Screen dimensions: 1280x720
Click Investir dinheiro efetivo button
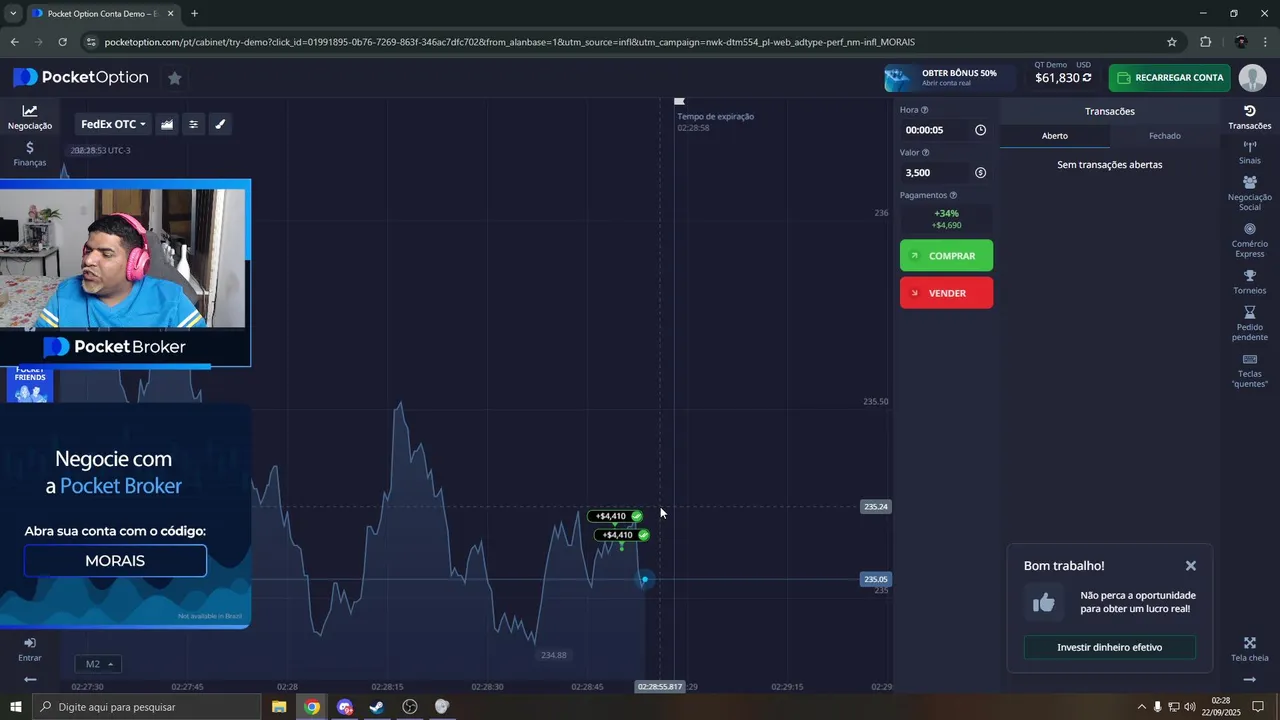[1109, 647]
